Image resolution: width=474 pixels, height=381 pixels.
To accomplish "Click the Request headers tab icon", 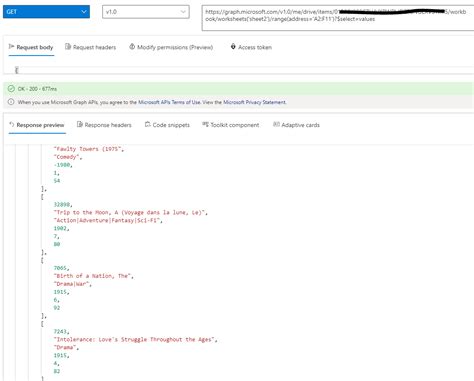I will tap(68, 47).
